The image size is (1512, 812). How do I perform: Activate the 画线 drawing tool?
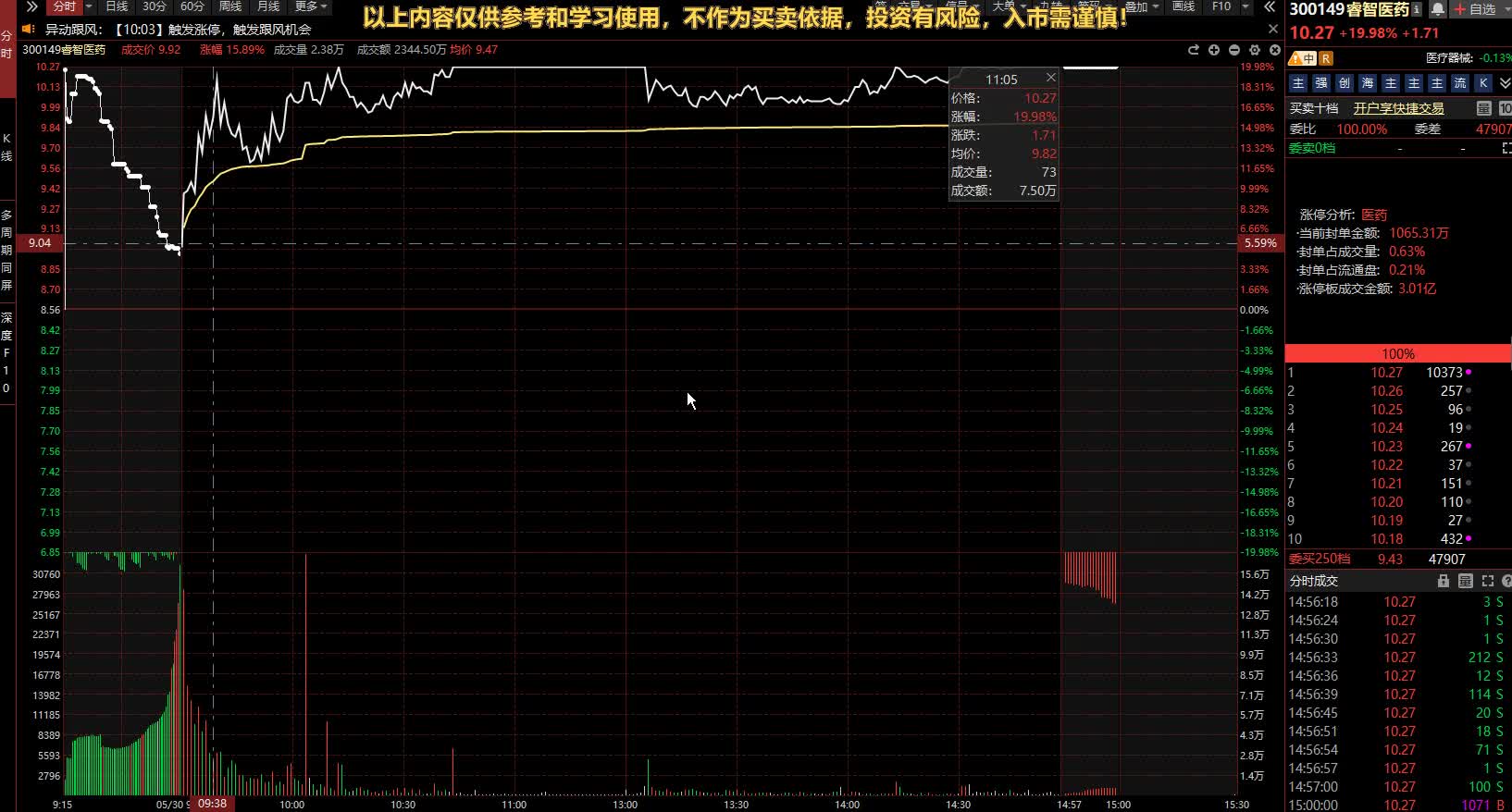[1184, 6]
